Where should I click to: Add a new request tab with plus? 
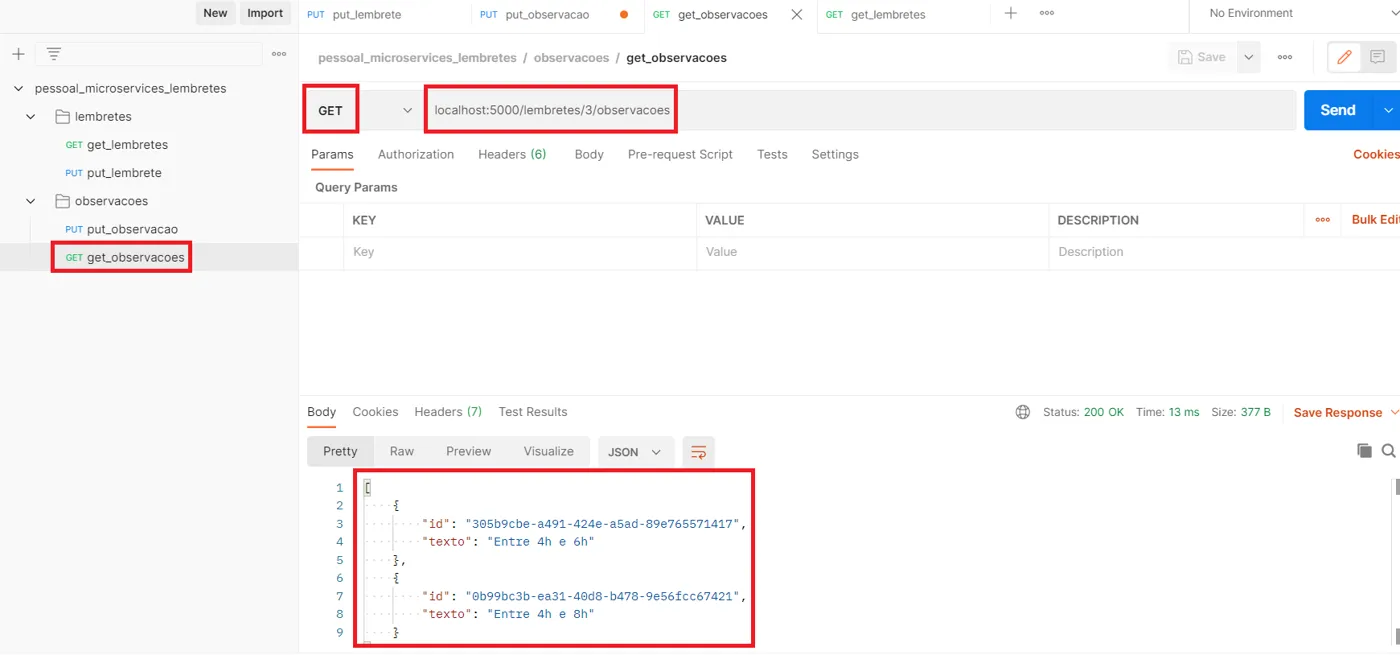click(x=1011, y=13)
